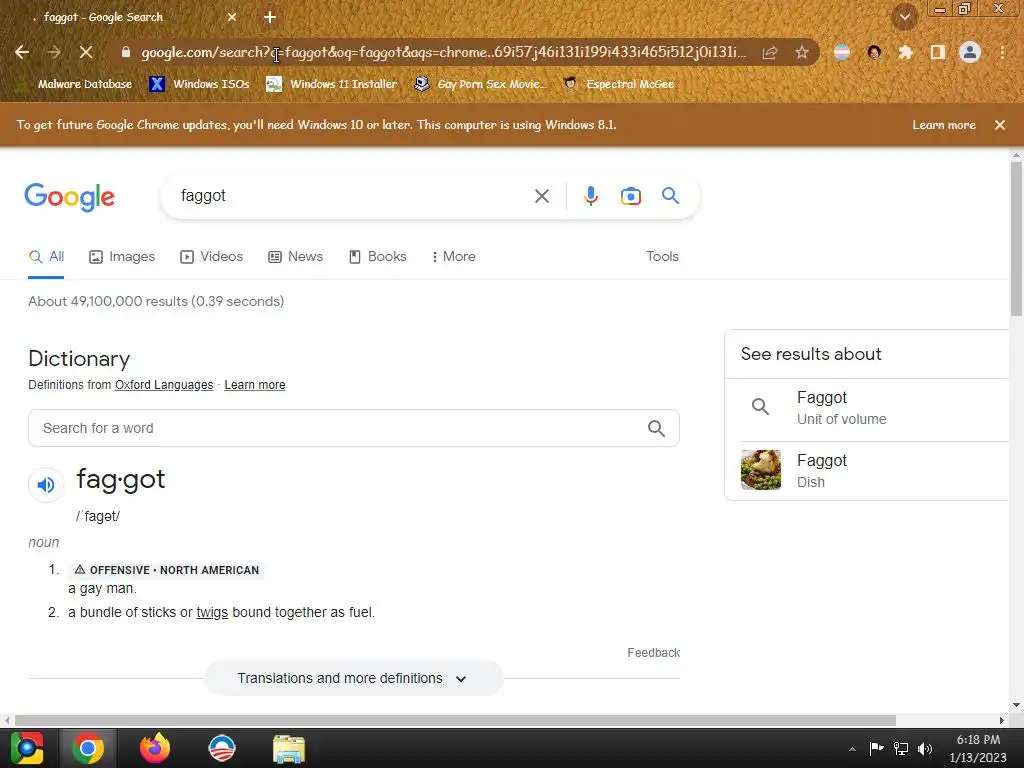Screen dimensions: 1024x768
Task: Click the address bar URL
Action: tap(443, 52)
